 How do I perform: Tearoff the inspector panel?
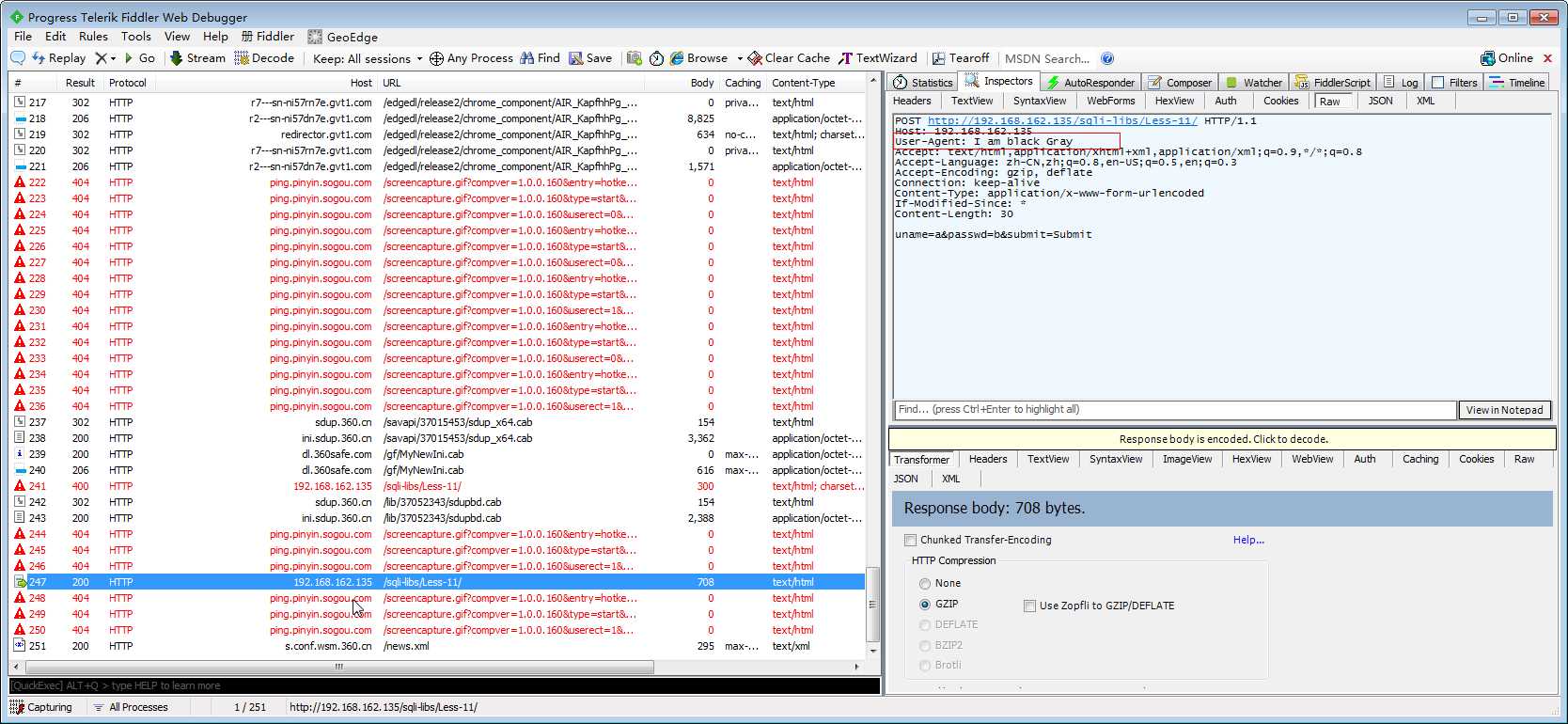coord(961,58)
